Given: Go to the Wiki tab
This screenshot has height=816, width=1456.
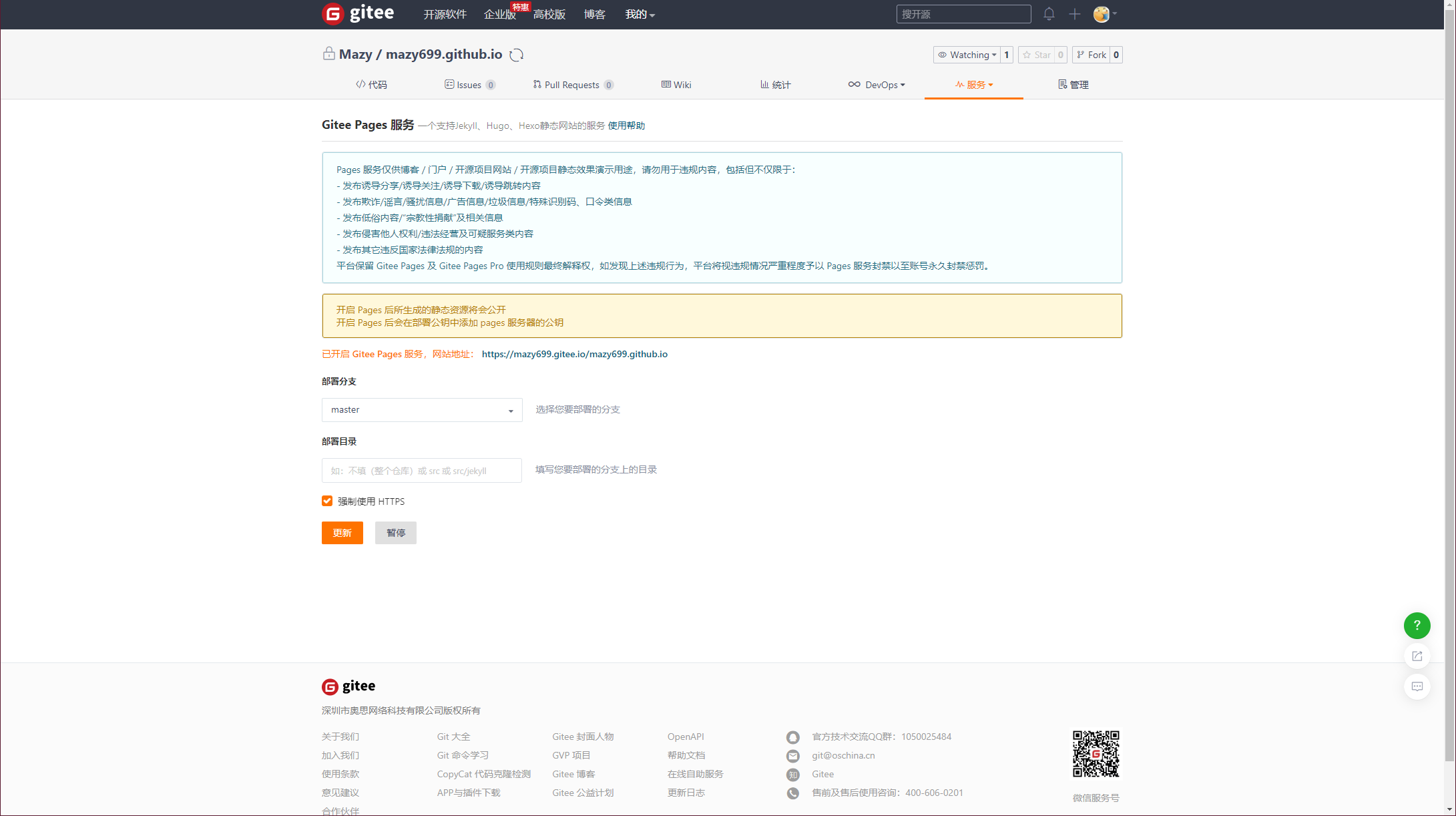Looking at the screenshot, I should [x=676, y=85].
